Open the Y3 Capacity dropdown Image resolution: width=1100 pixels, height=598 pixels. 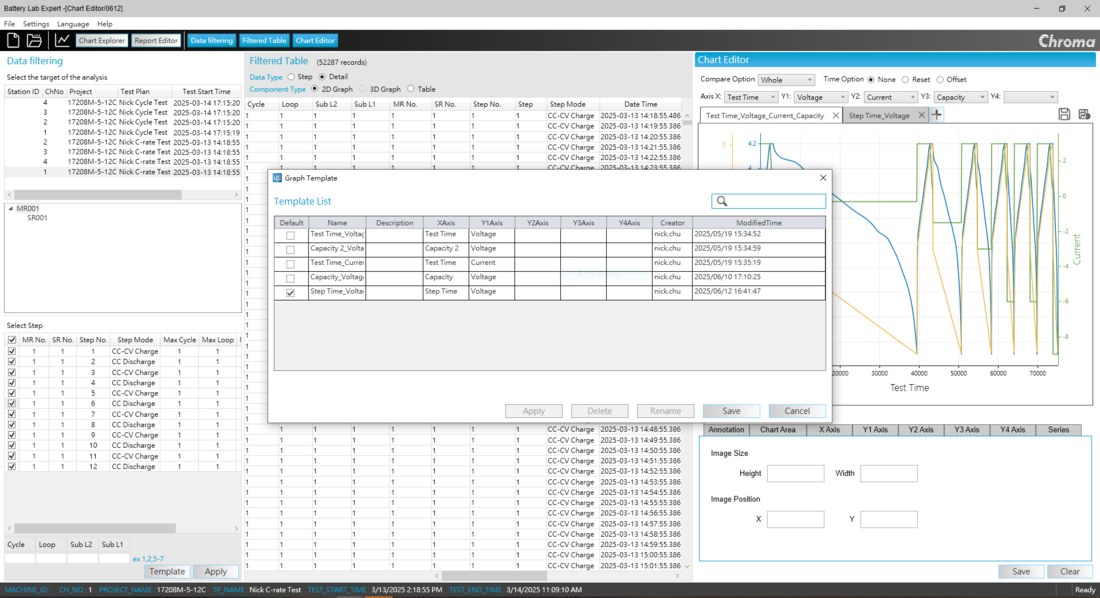coord(960,97)
